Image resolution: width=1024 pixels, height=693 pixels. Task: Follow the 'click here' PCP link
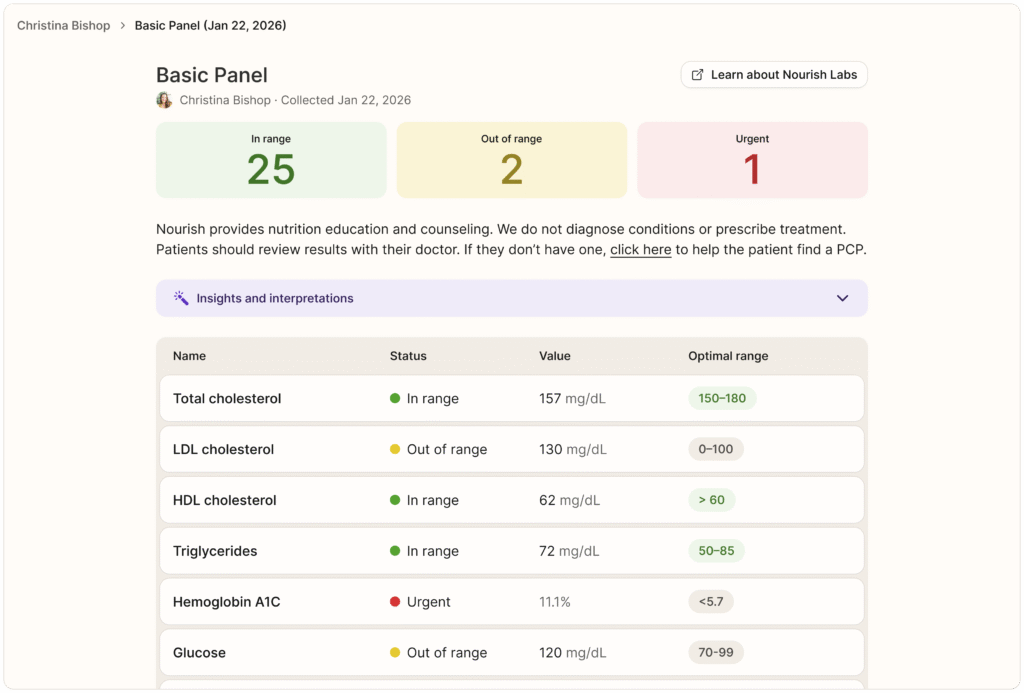640,250
